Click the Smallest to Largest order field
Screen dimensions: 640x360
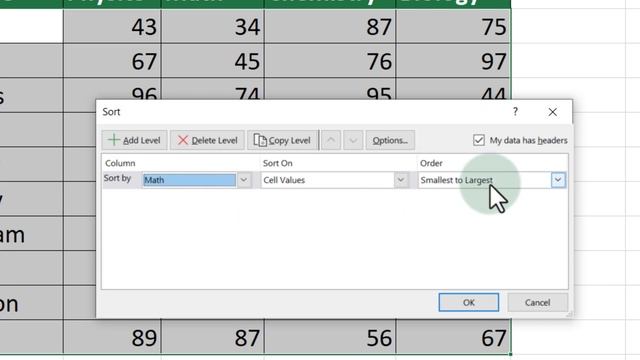[484, 180]
